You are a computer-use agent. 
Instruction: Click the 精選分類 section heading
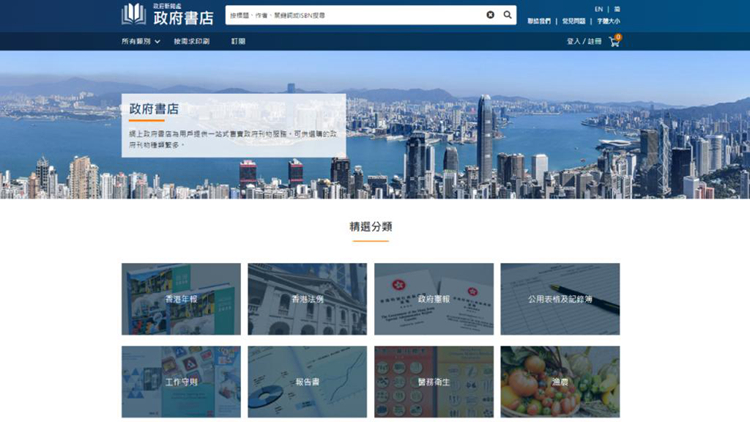371,227
